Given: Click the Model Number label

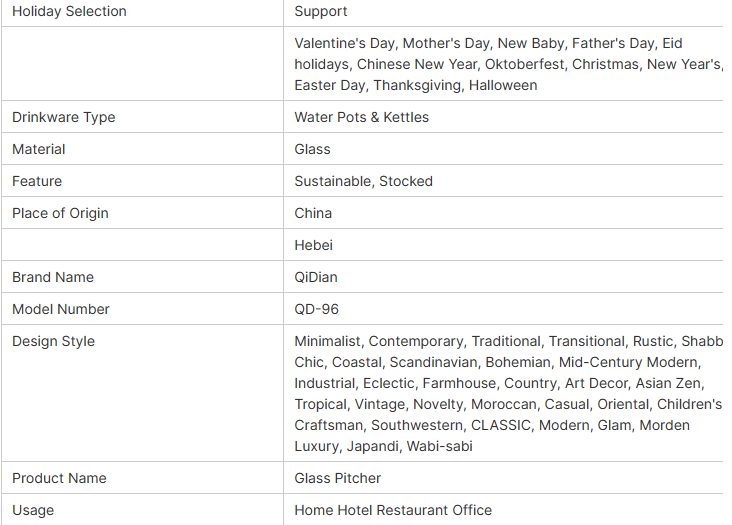Looking at the screenshot, I should pos(61,309).
